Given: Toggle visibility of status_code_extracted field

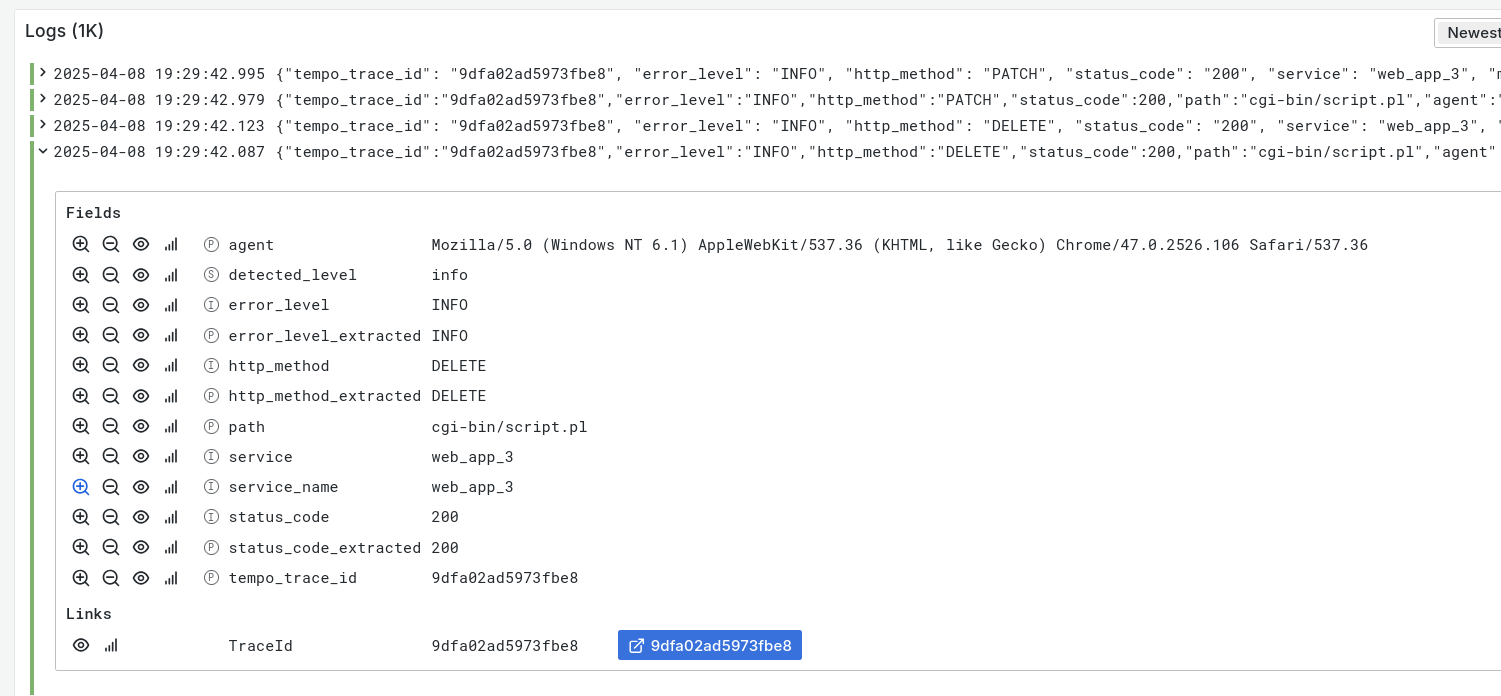Looking at the screenshot, I should tap(141, 547).
